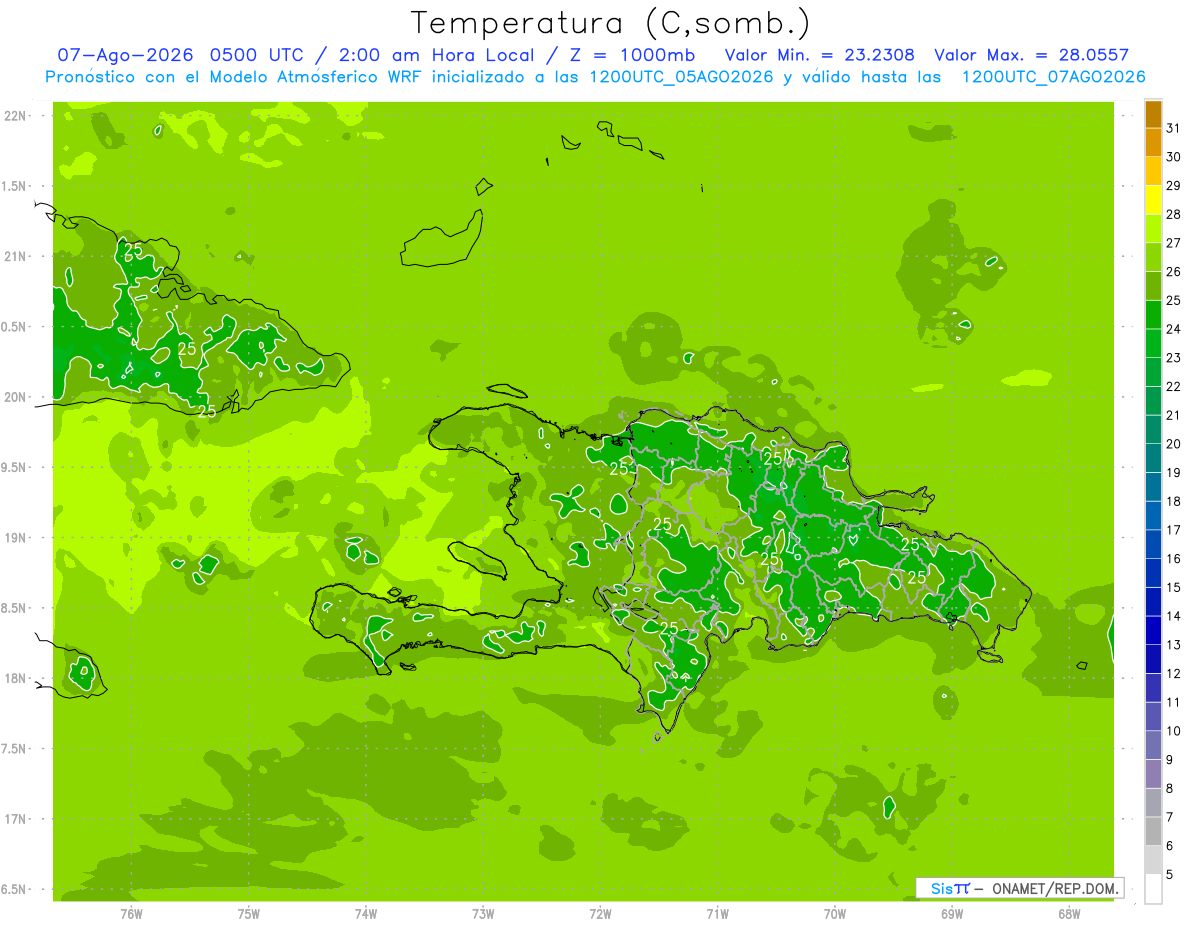This screenshot has height=927, width=1200.
Task: Click the '74W' longitude axis label
Action: pos(365,913)
